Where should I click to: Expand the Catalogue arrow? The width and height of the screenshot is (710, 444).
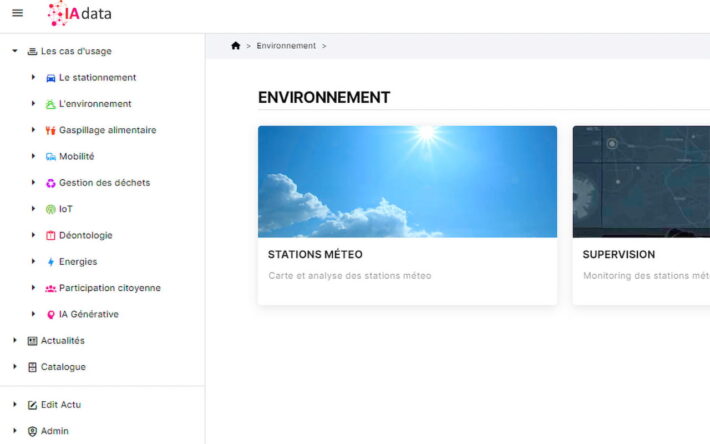pyautogui.click(x=15, y=366)
